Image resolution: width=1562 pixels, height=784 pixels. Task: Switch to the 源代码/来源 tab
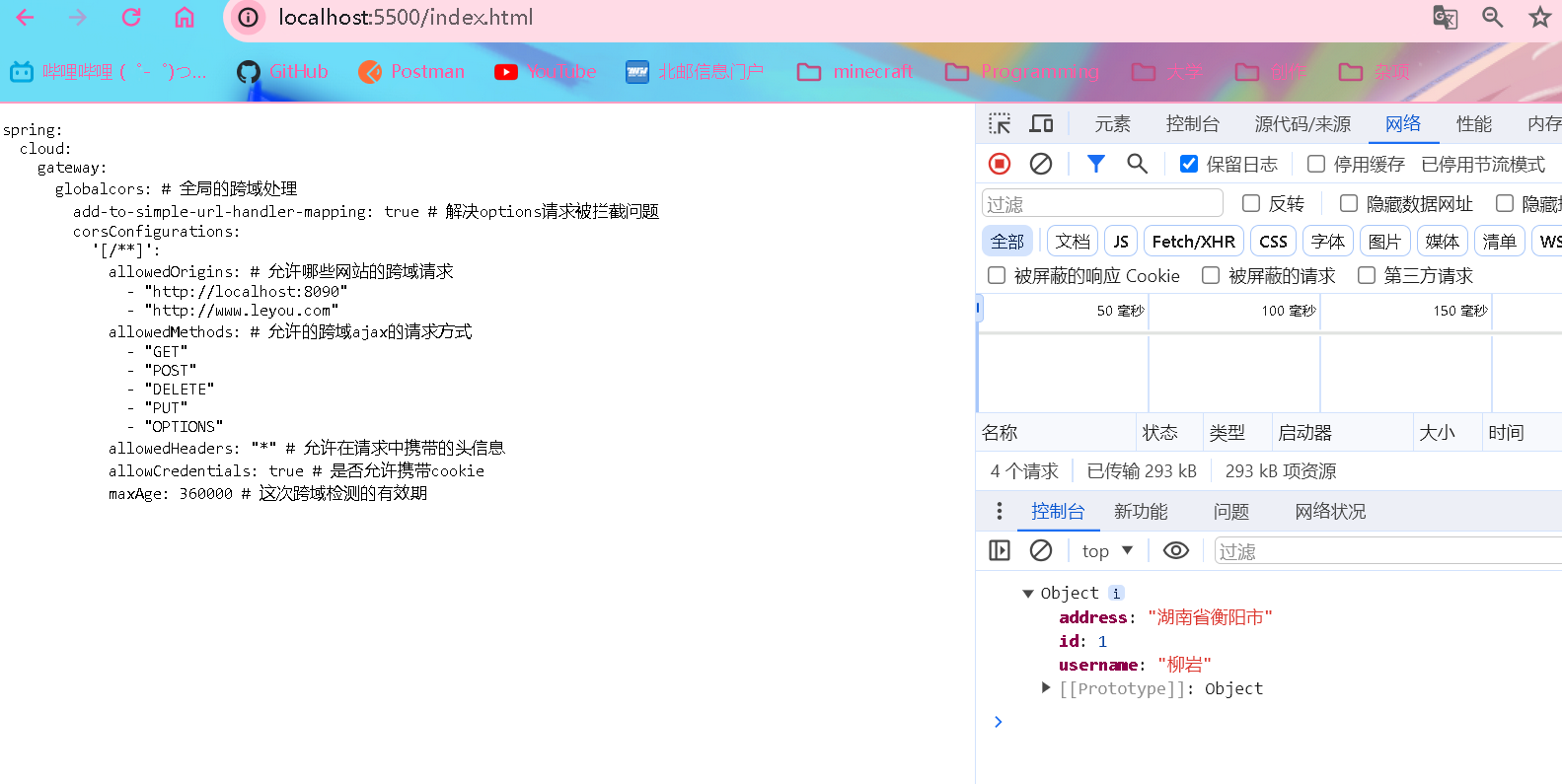1302,123
